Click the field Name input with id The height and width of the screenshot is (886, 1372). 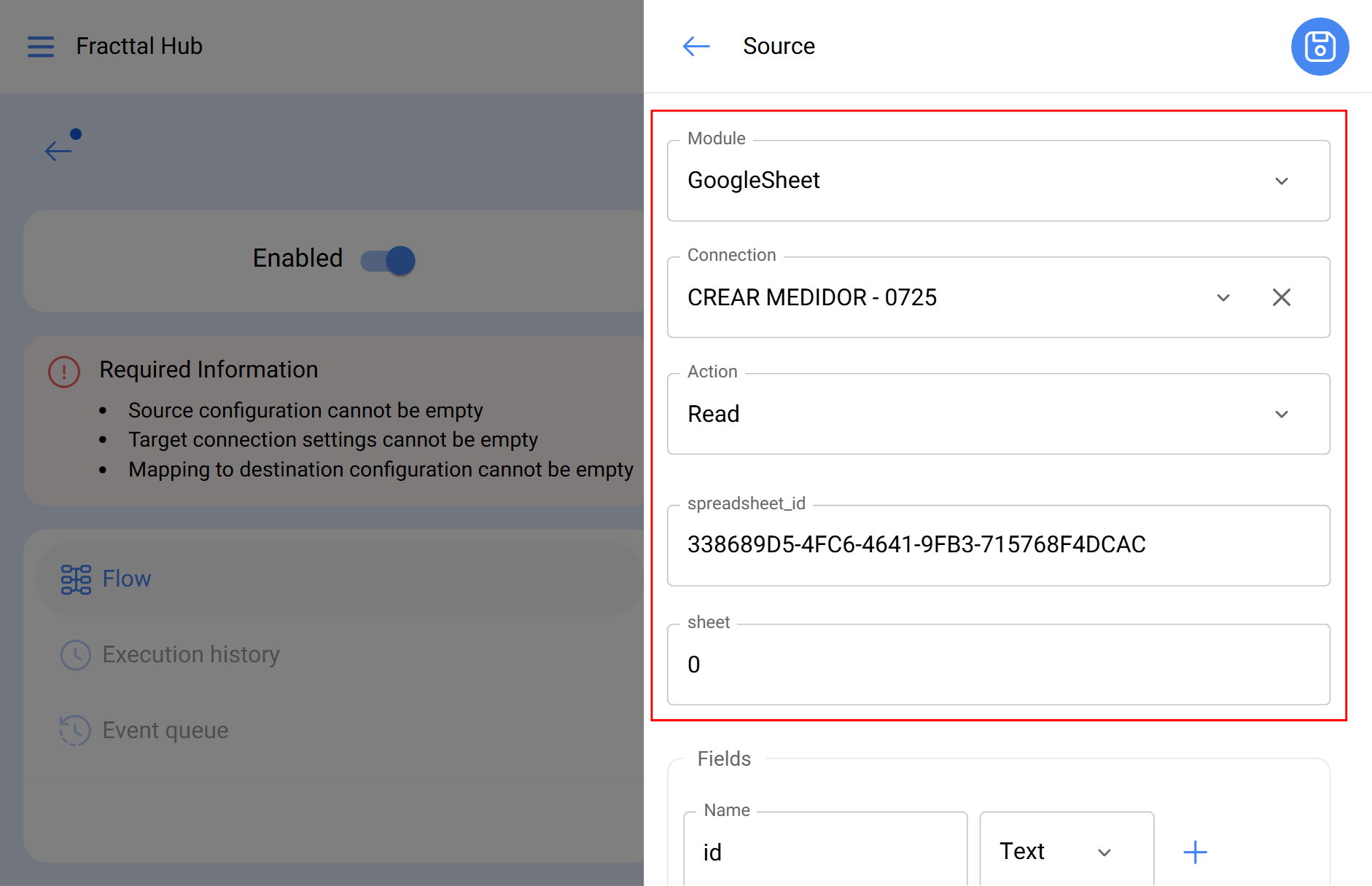(x=824, y=852)
